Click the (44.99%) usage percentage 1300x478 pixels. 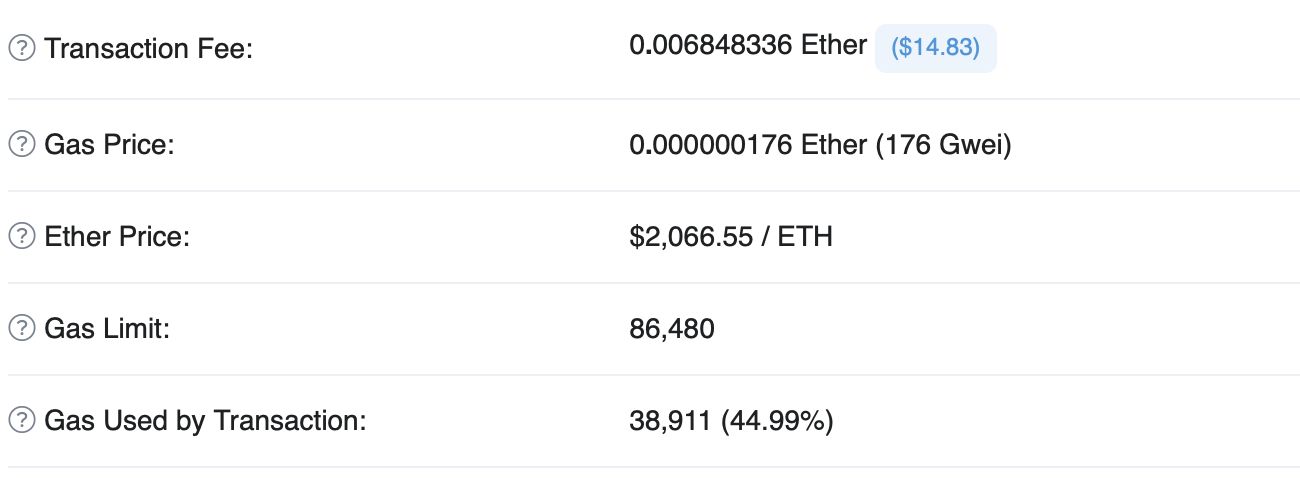click(777, 421)
